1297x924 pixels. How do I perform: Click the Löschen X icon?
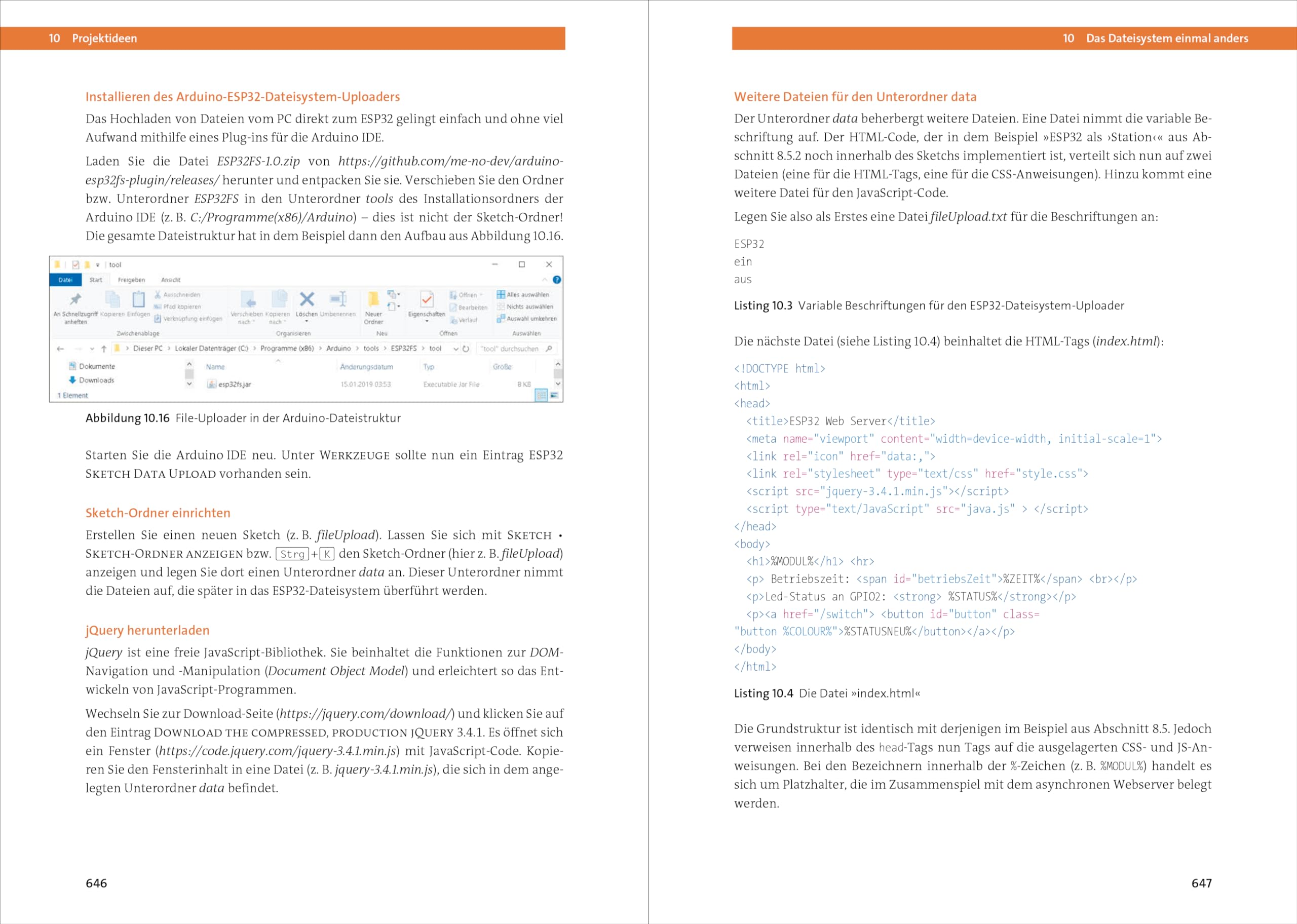[x=307, y=299]
